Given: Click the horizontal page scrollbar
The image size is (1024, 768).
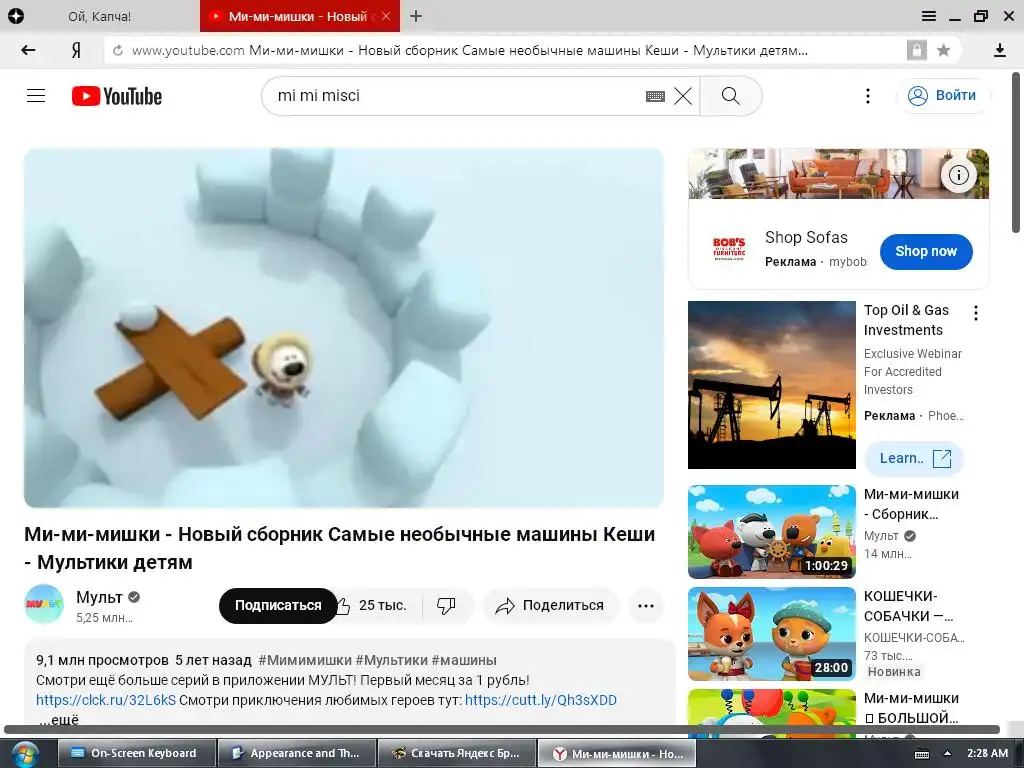Looking at the screenshot, I should click(x=502, y=729).
